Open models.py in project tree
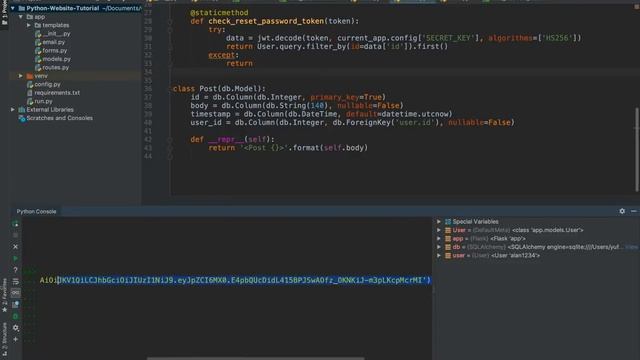Viewport: 640px width, 360px height. (53, 59)
